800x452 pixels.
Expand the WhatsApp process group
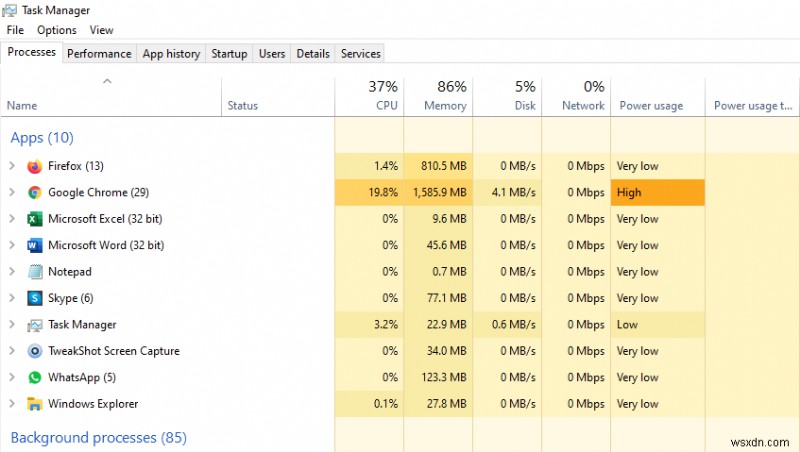tap(12, 378)
